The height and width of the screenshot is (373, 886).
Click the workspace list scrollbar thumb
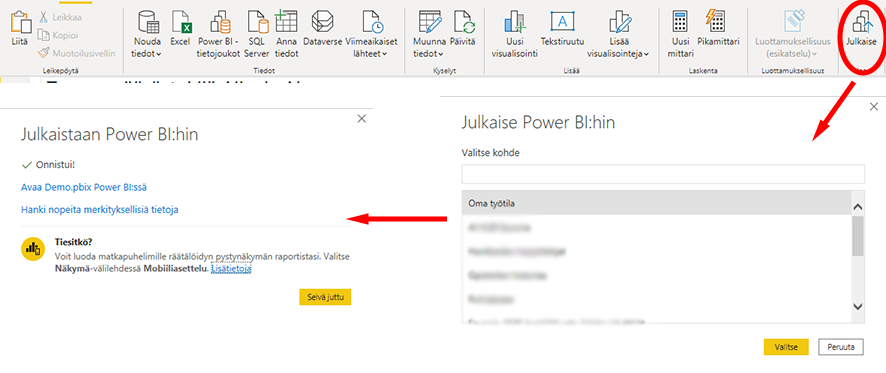(857, 236)
